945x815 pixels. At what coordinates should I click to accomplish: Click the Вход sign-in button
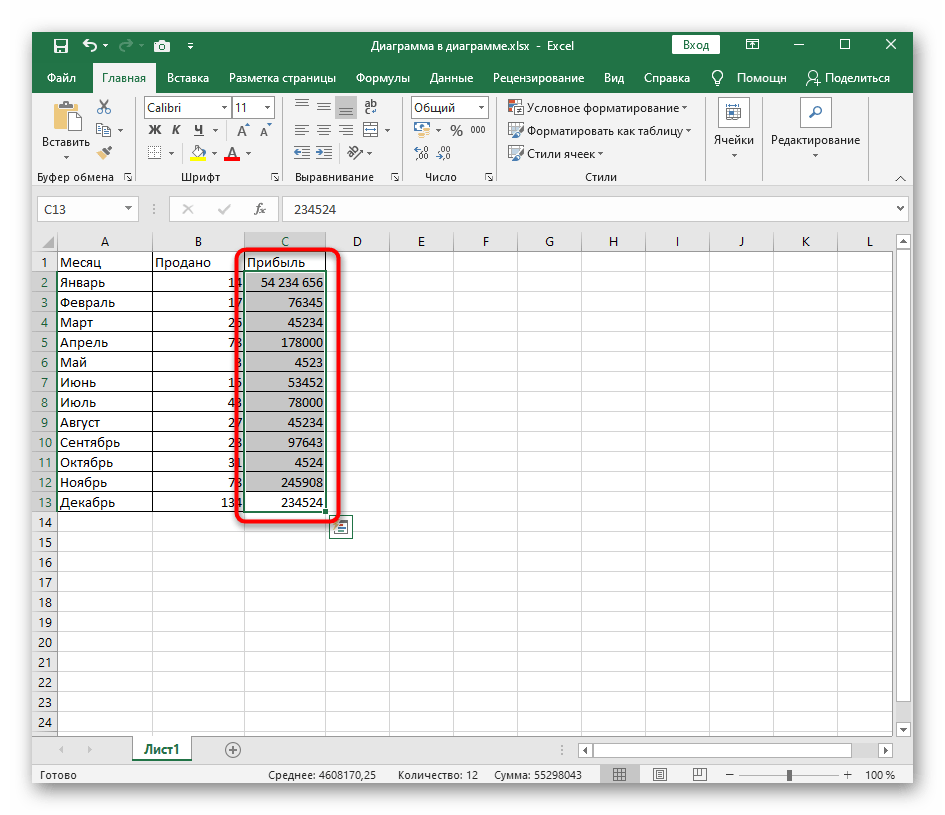coord(696,45)
